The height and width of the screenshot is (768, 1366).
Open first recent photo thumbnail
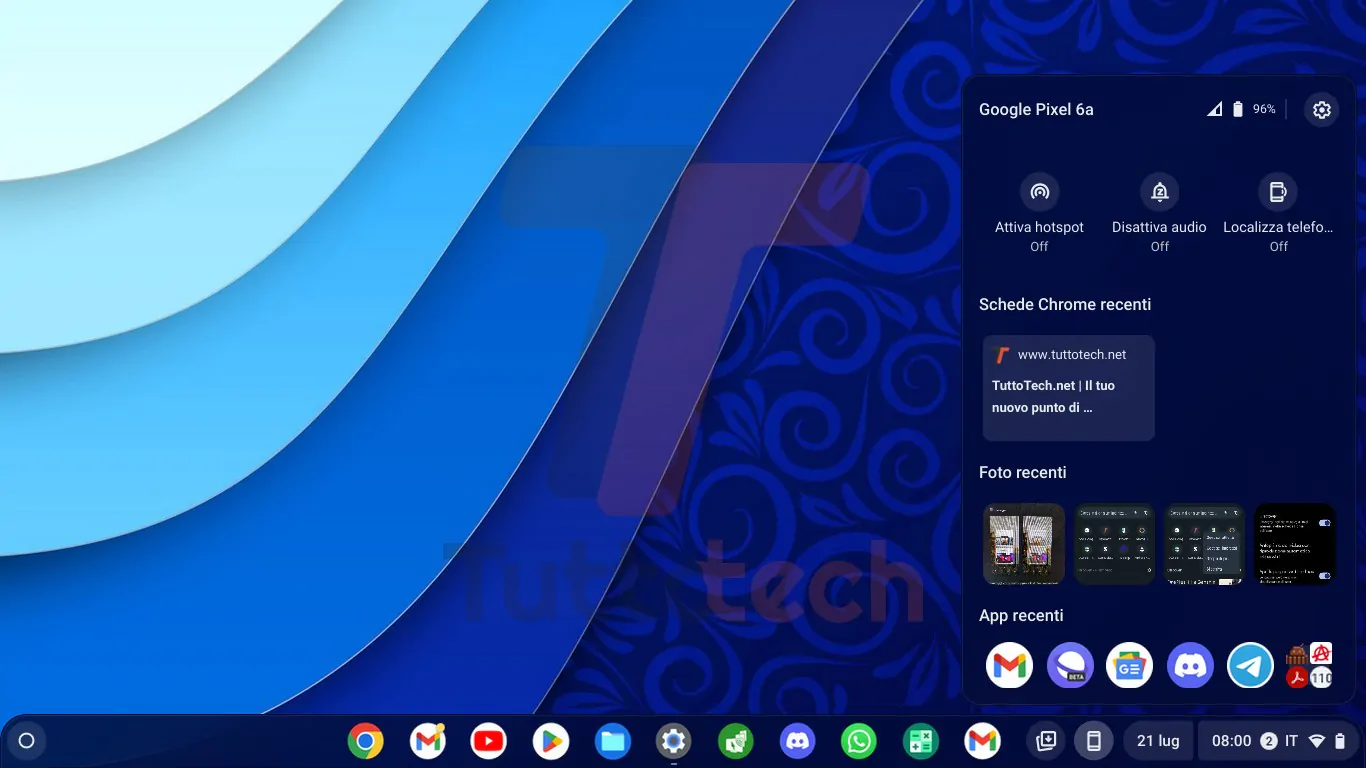coord(1024,544)
